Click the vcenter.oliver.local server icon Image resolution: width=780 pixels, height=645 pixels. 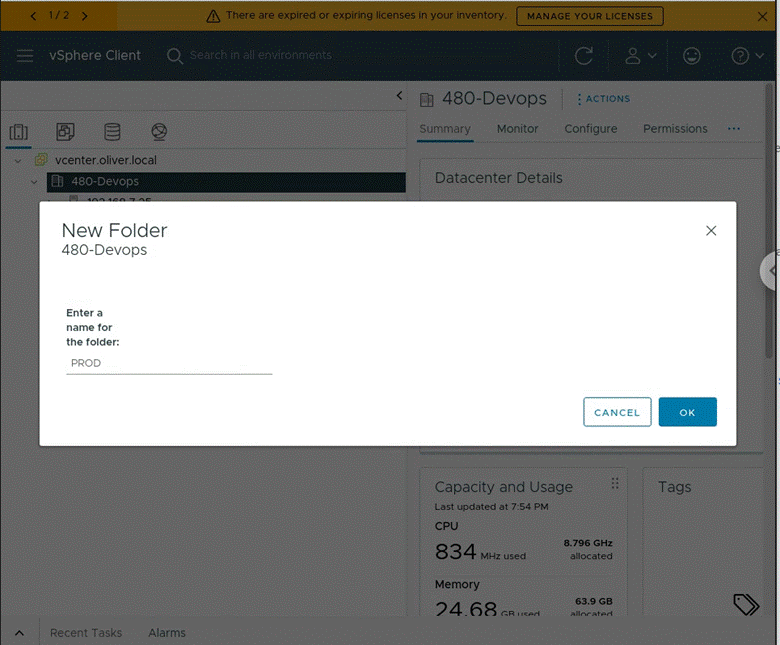(x=41, y=160)
